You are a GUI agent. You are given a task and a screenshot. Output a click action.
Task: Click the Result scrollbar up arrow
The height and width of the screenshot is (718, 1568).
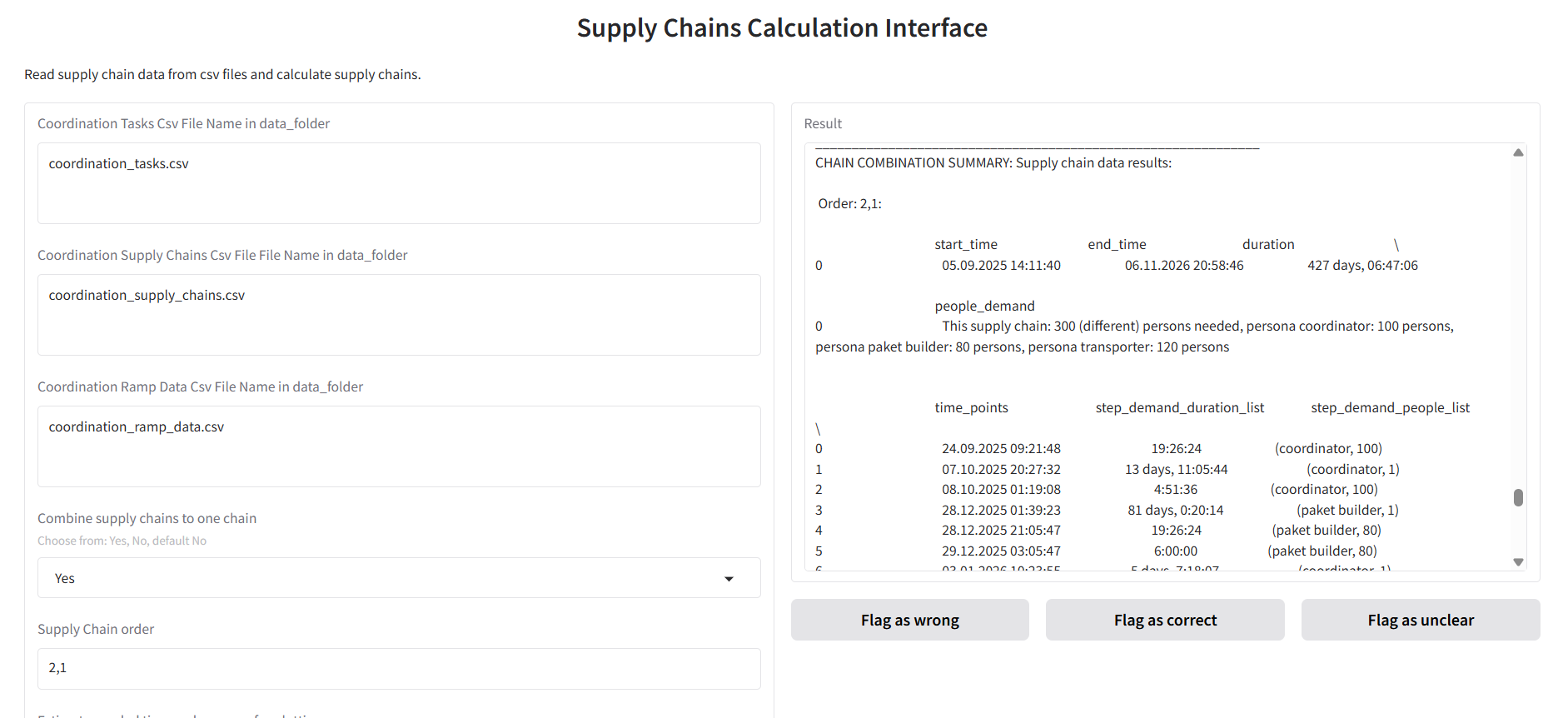pos(1518,152)
